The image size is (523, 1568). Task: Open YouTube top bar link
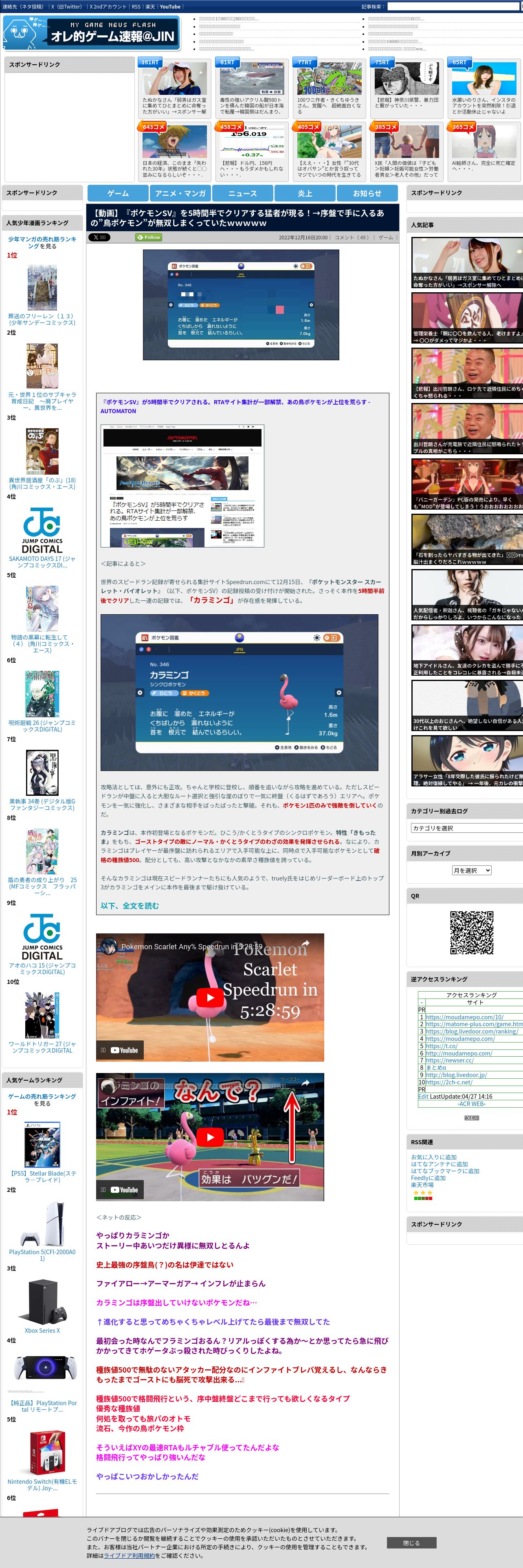[x=170, y=7]
